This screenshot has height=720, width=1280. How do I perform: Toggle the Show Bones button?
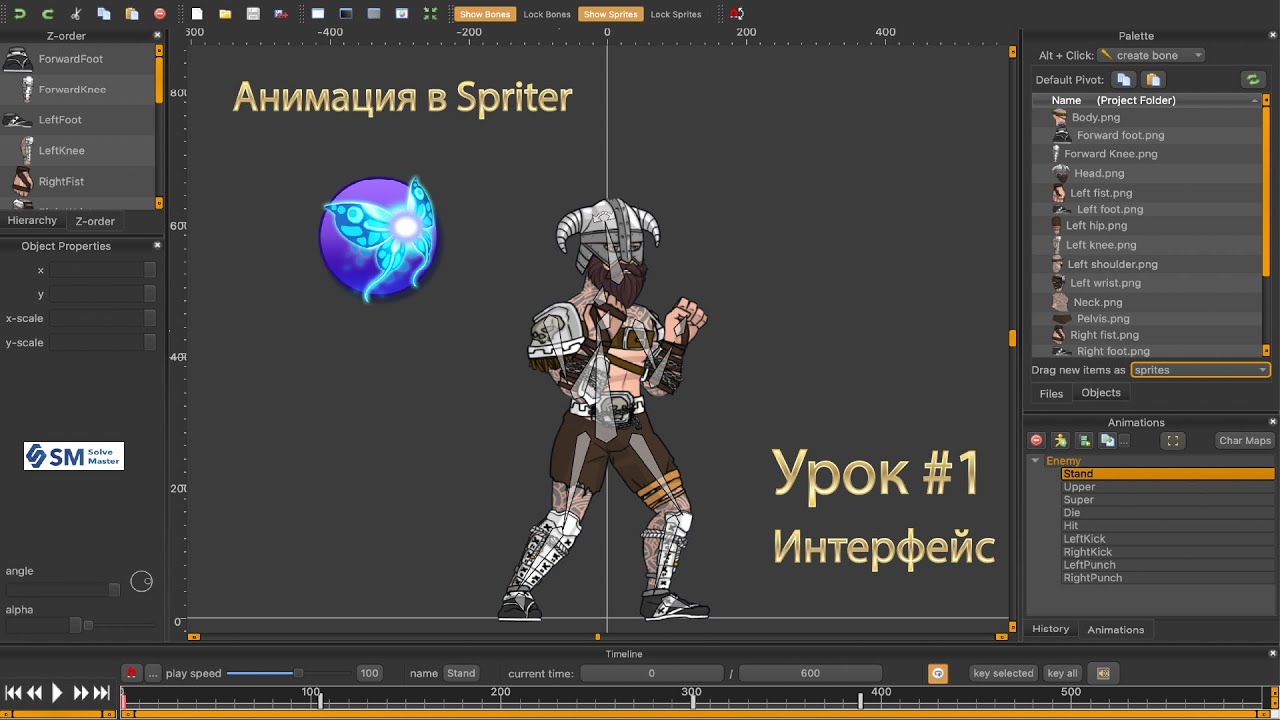coord(484,14)
